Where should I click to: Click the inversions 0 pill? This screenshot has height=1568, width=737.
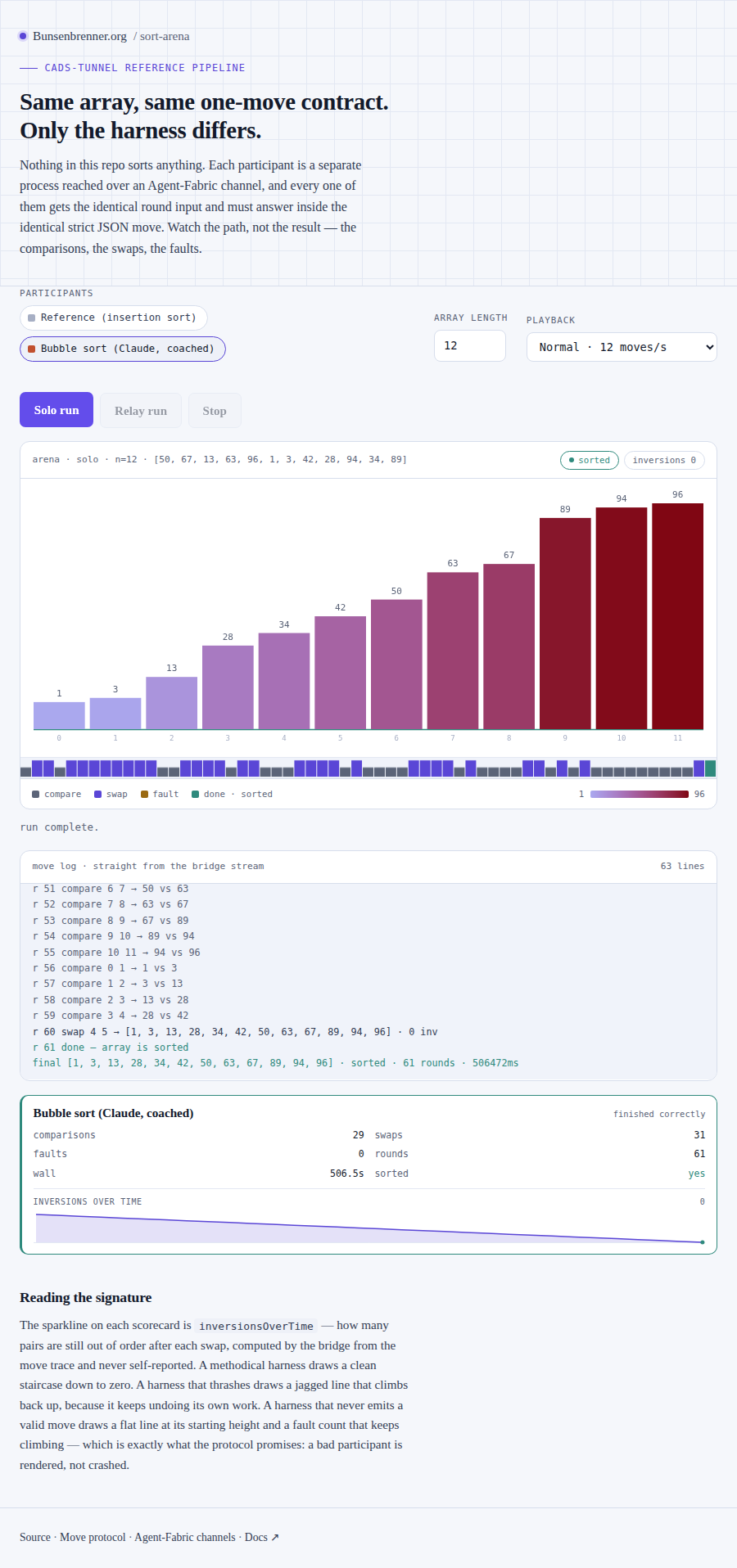[664, 460]
